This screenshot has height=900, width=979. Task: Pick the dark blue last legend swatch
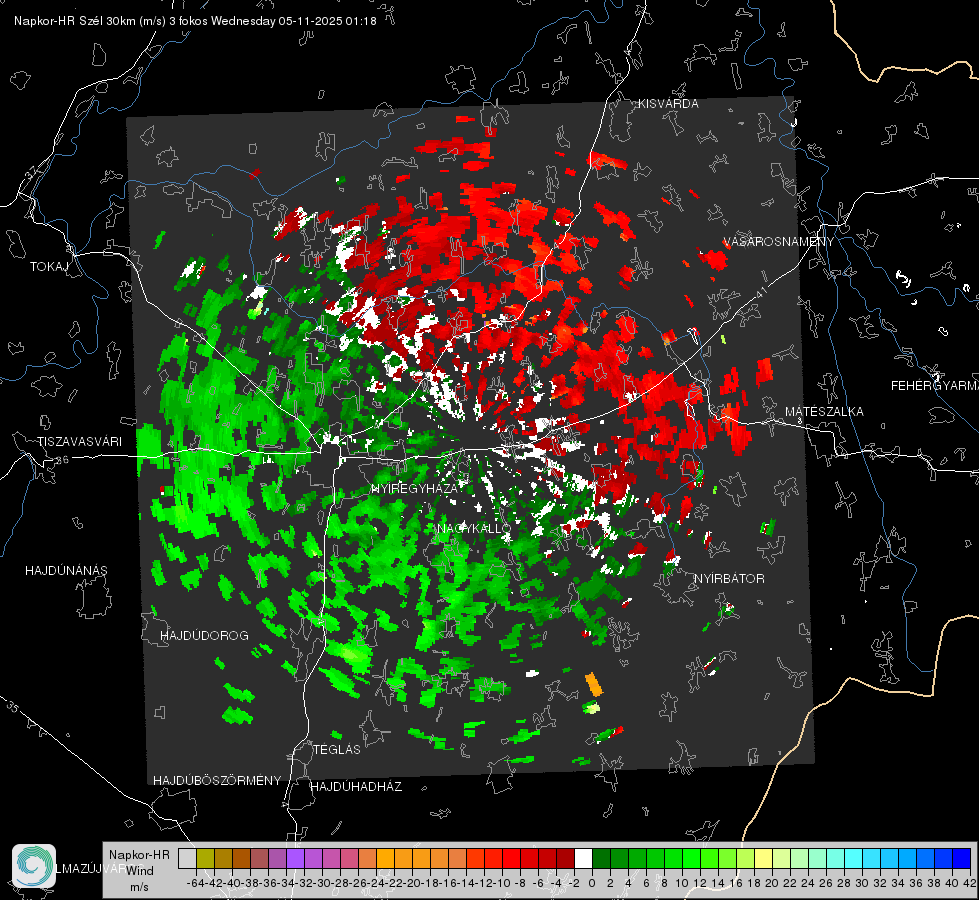(962, 859)
